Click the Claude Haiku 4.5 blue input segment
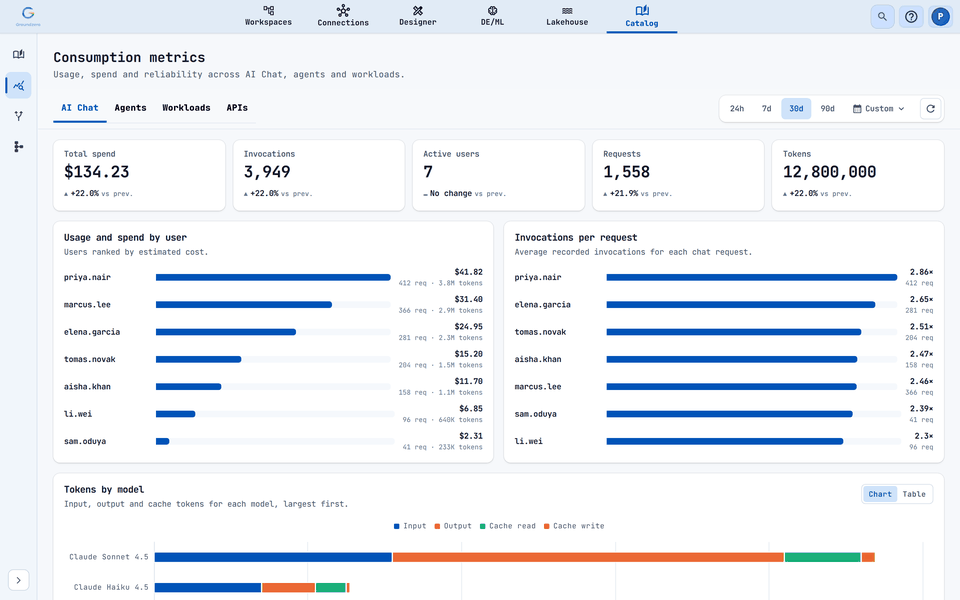Image resolution: width=960 pixels, height=600 pixels. [x=208, y=588]
